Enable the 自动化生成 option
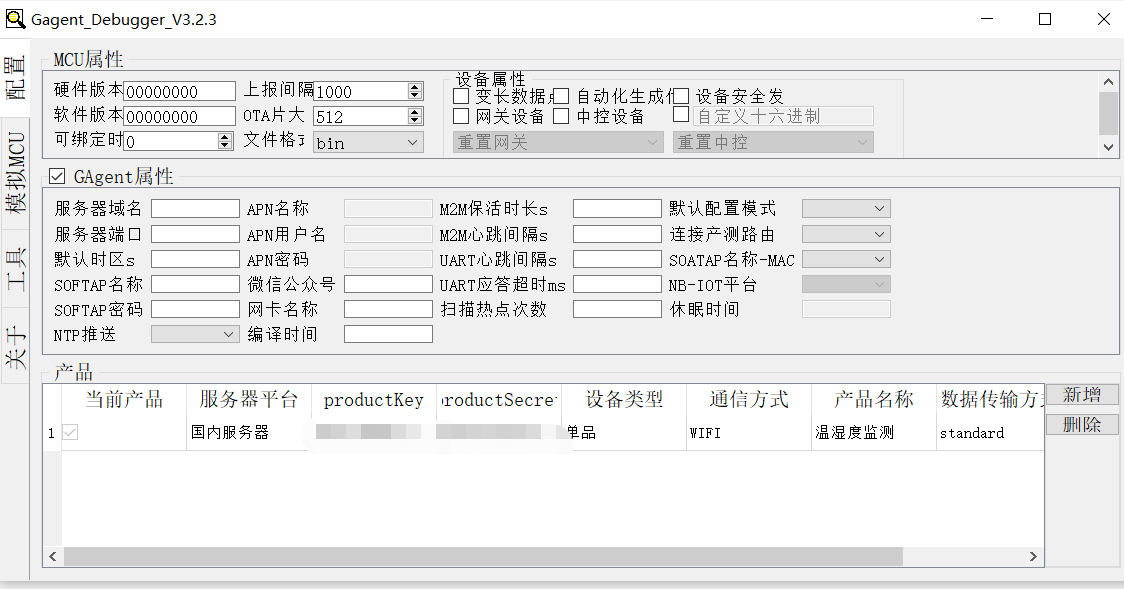Image resolution: width=1124 pixels, height=589 pixels. [560, 96]
